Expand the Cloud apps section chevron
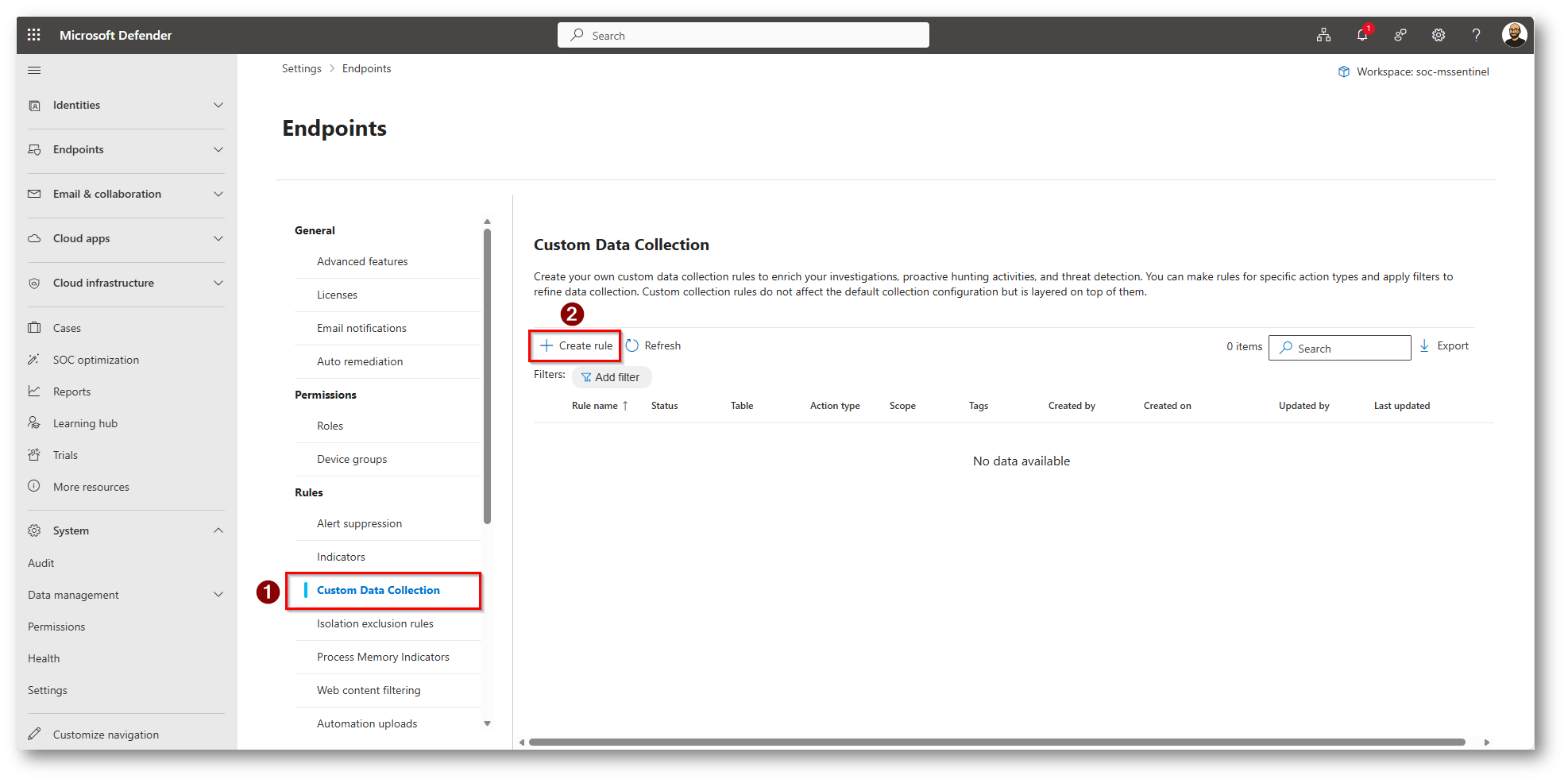 (x=218, y=239)
